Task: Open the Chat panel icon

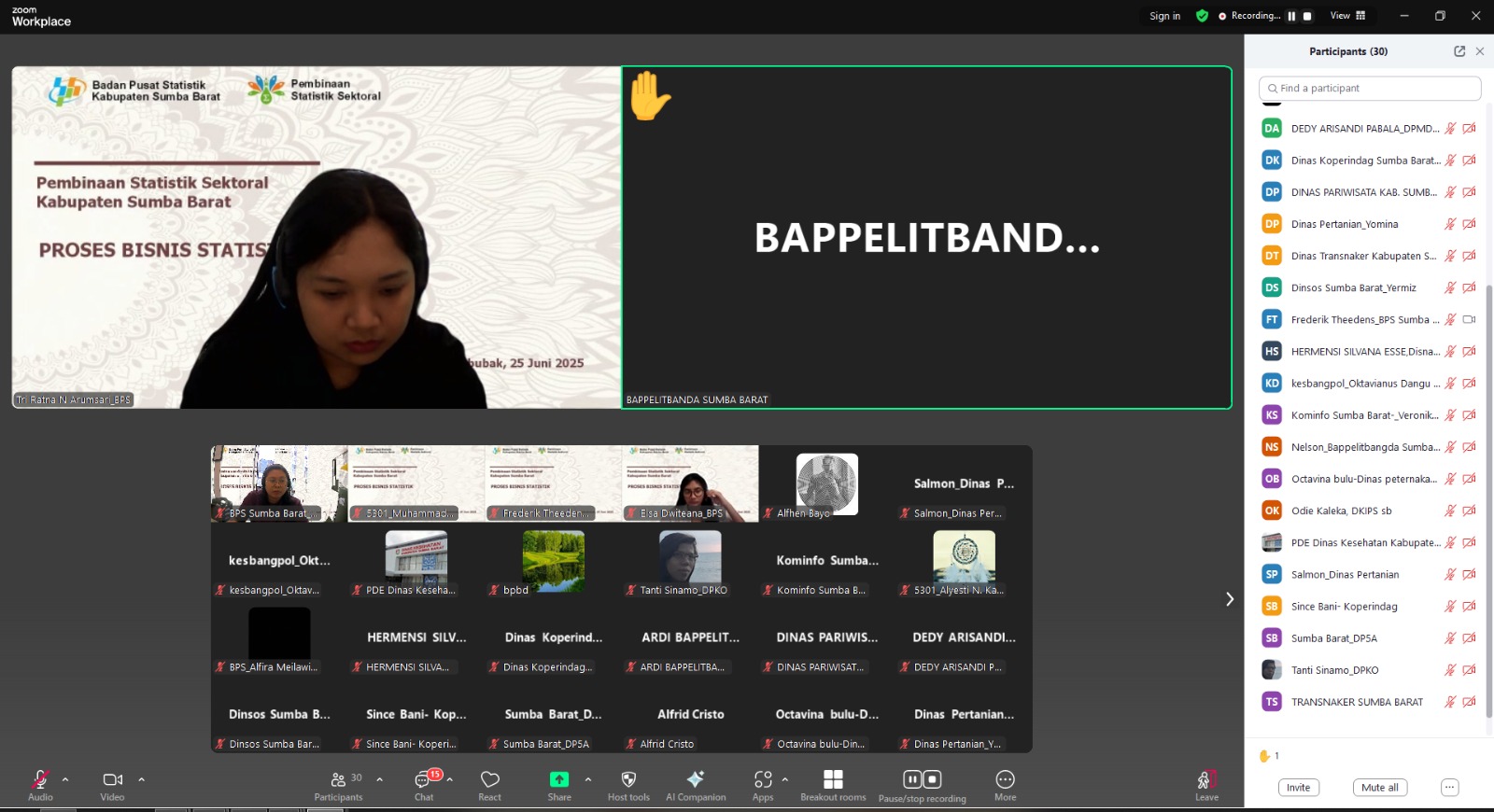Action: (x=424, y=780)
